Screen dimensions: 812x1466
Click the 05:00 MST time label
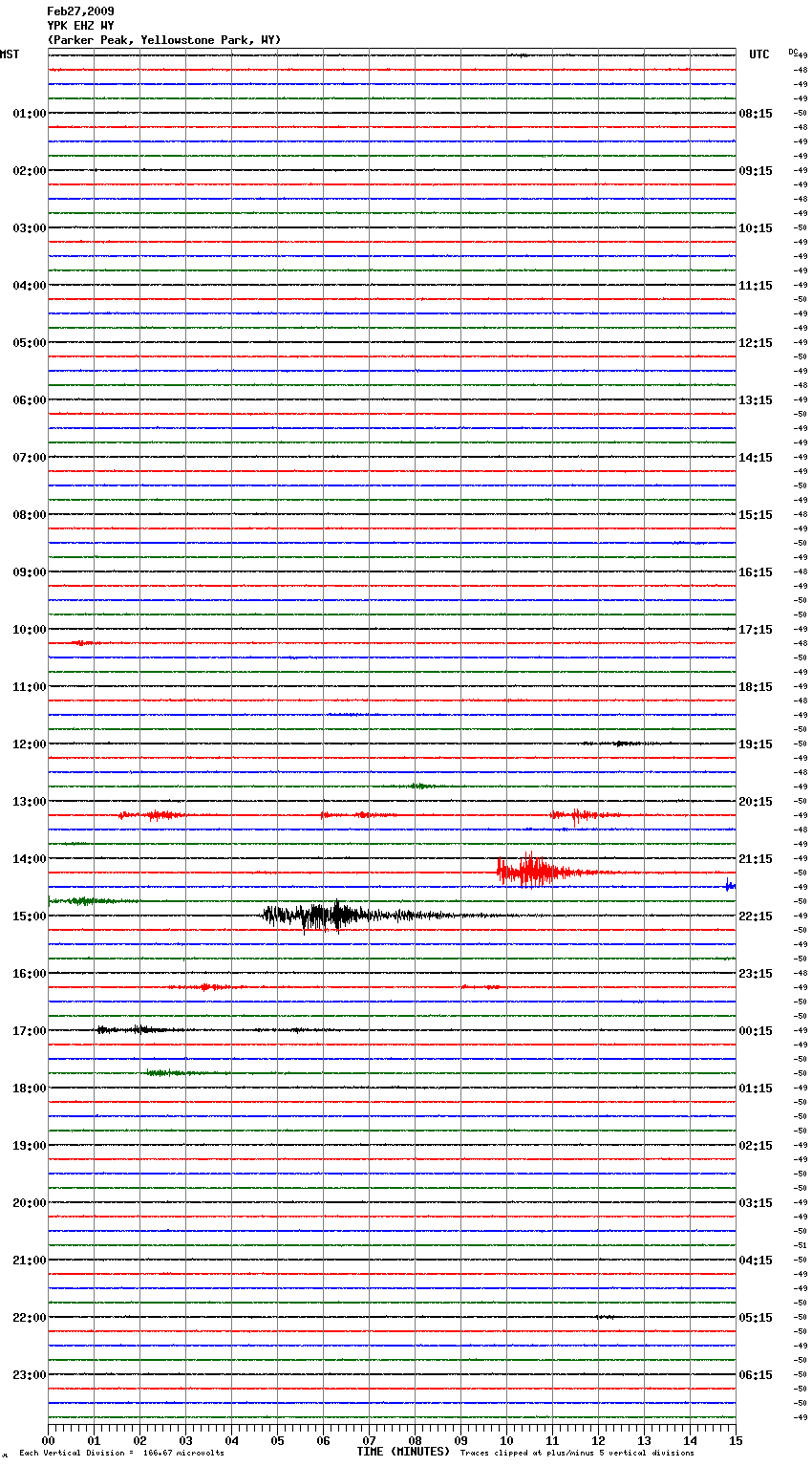pyautogui.click(x=30, y=343)
